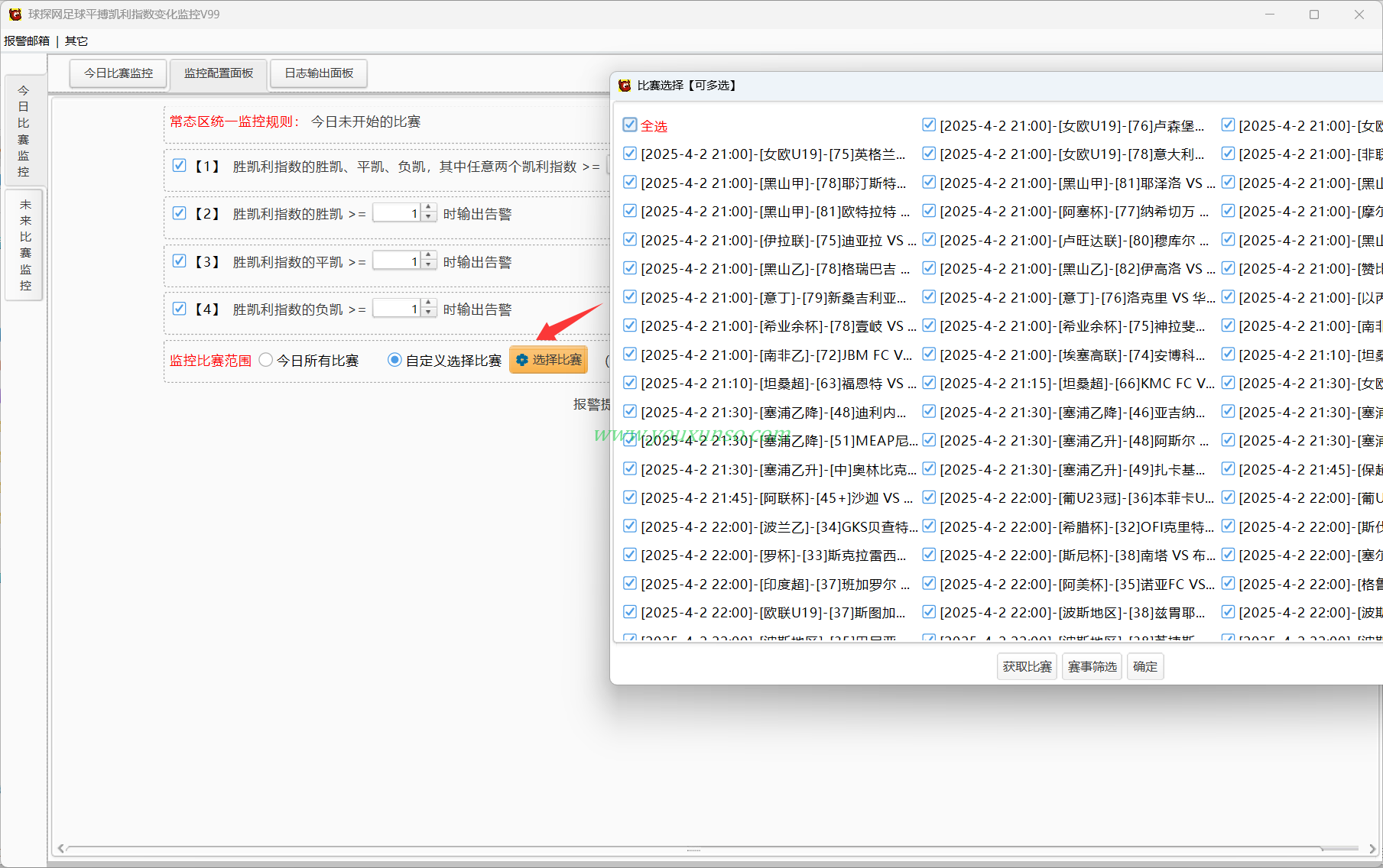This screenshot has height=868, width=1383.
Task: Click the gear icon on 选择比赛 button
Action: [x=522, y=360]
